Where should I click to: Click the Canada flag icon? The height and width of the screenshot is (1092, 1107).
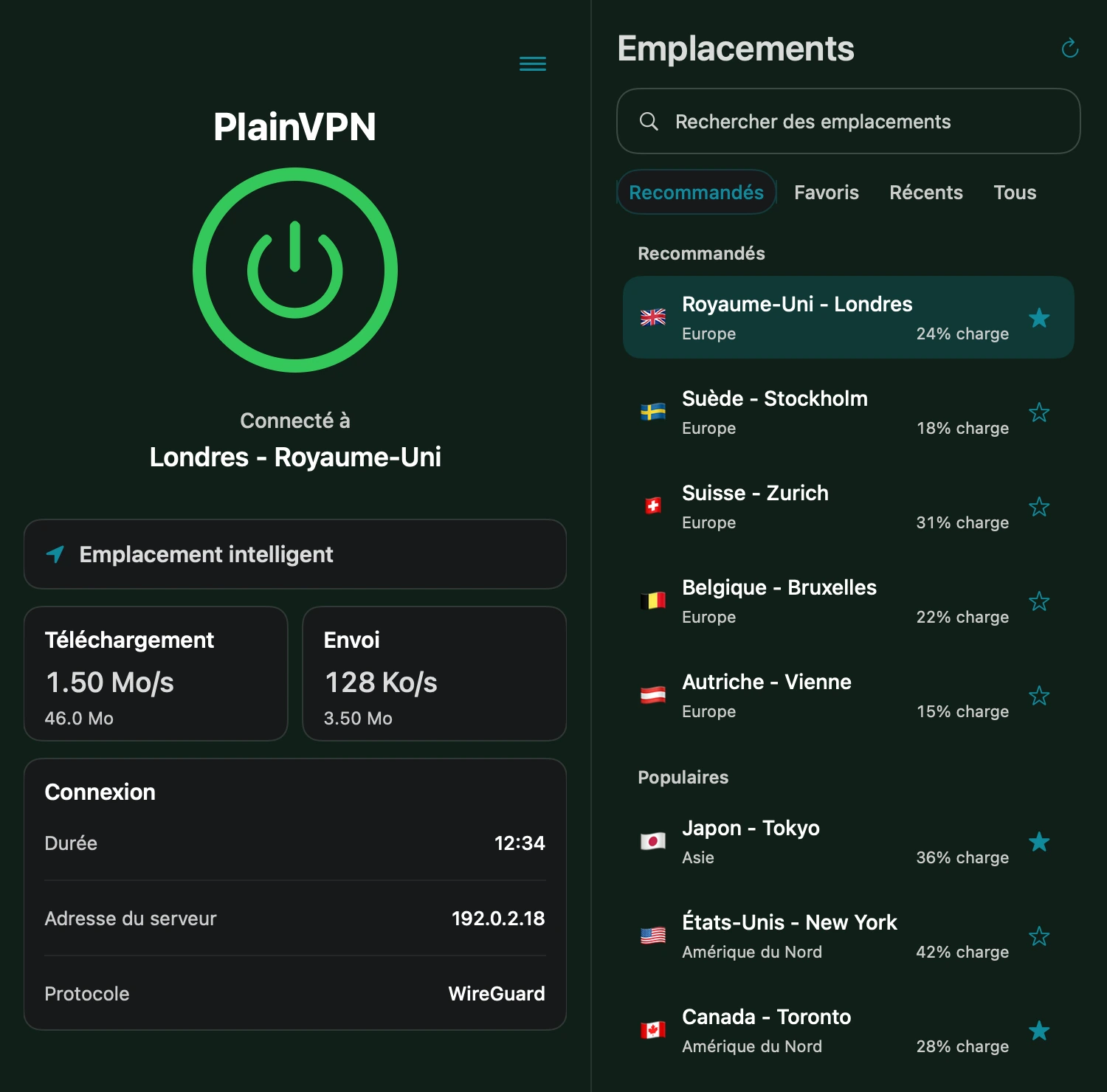(x=653, y=1031)
